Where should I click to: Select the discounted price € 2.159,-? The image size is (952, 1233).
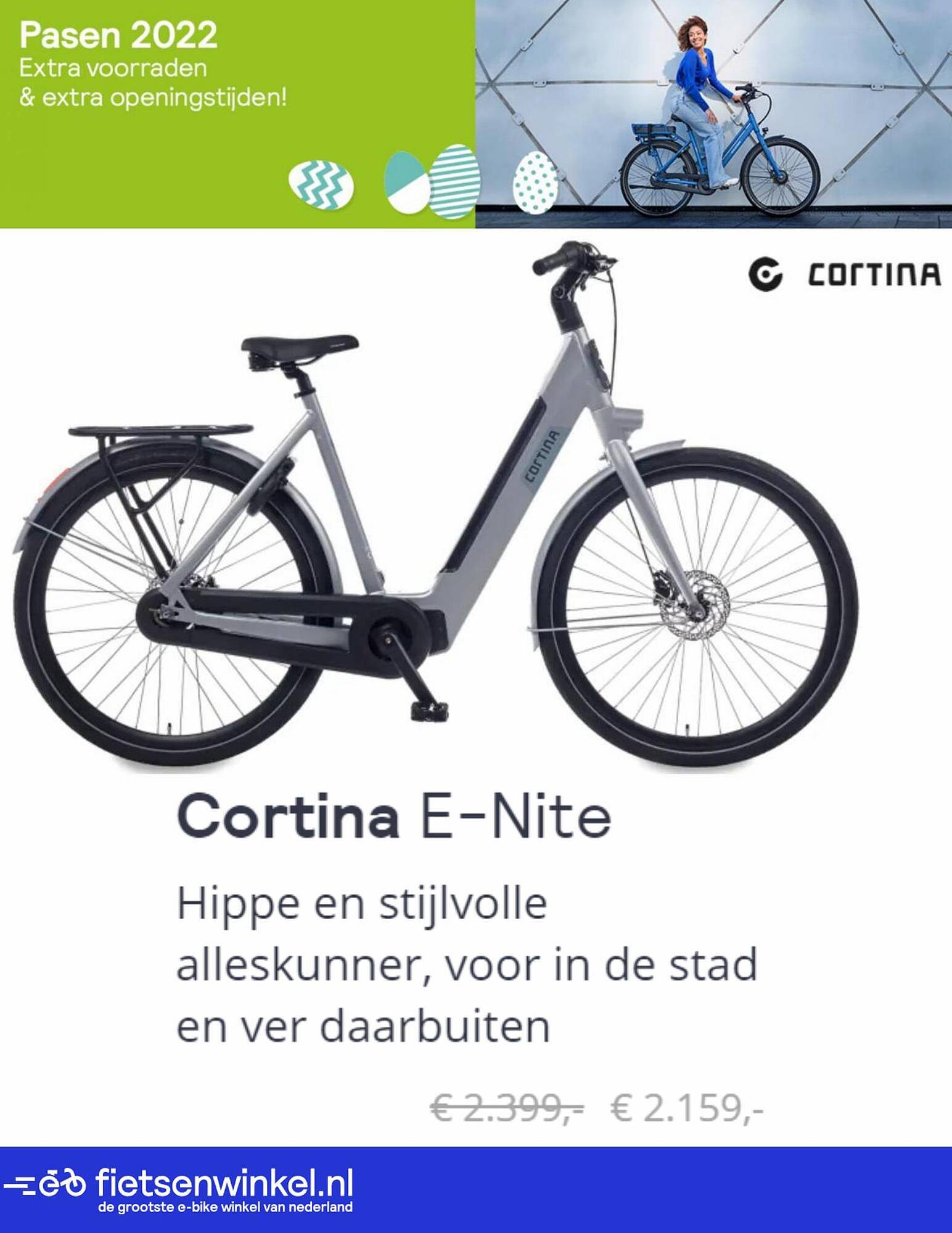coord(687,1108)
